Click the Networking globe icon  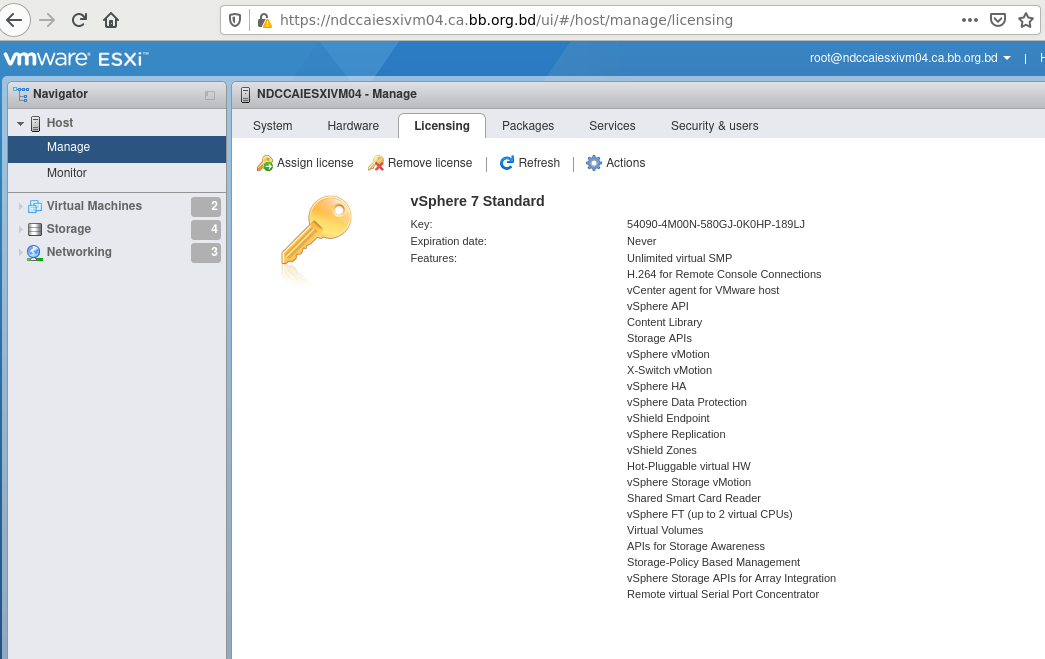click(x=34, y=253)
